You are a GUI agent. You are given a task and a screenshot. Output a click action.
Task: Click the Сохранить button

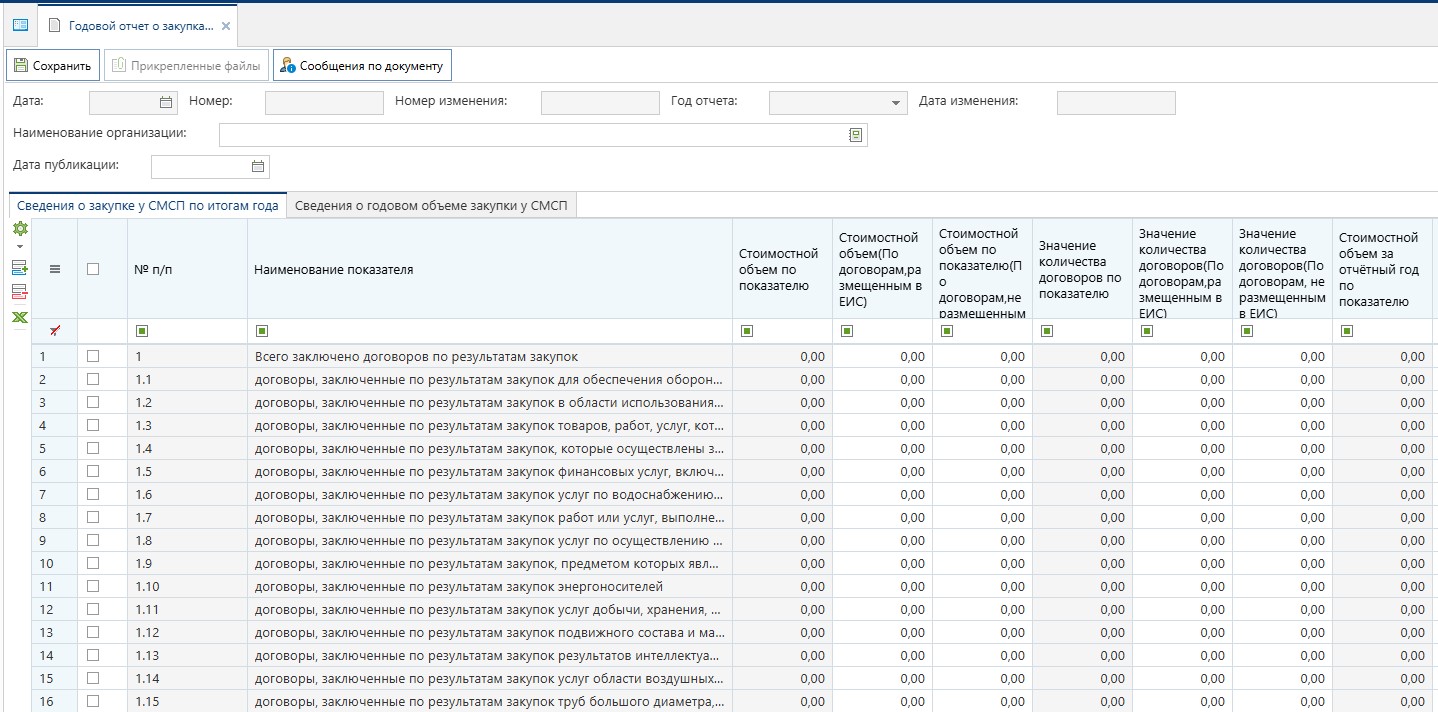click(x=53, y=66)
